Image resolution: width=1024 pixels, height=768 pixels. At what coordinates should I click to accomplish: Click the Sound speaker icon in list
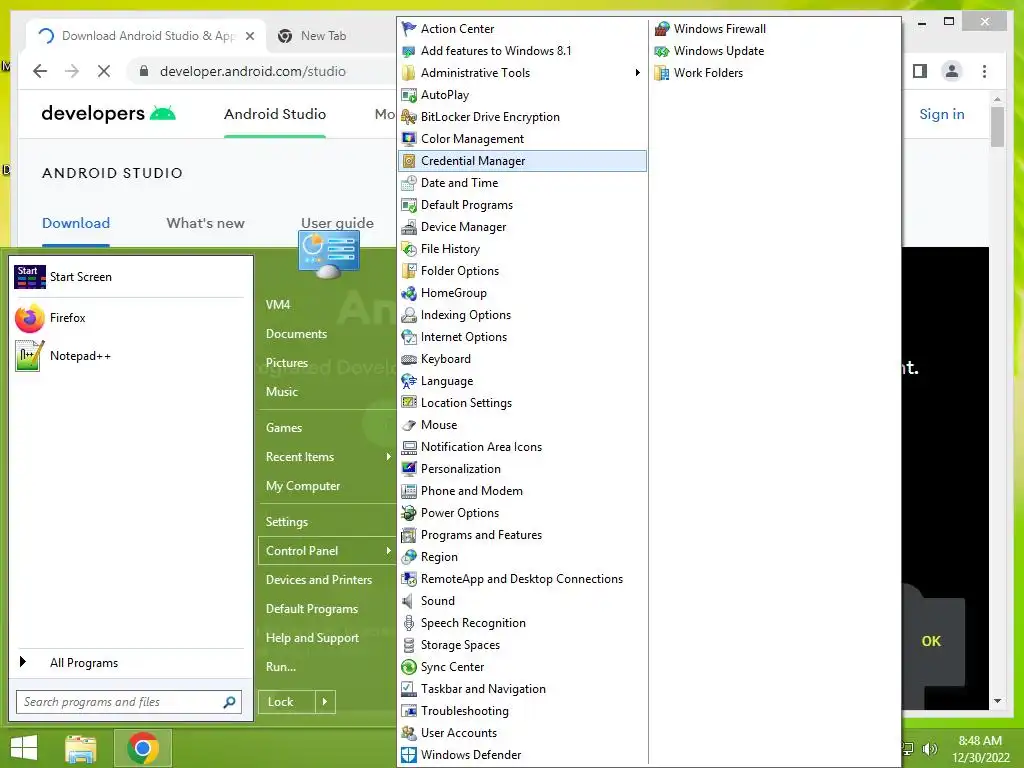coord(409,601)
